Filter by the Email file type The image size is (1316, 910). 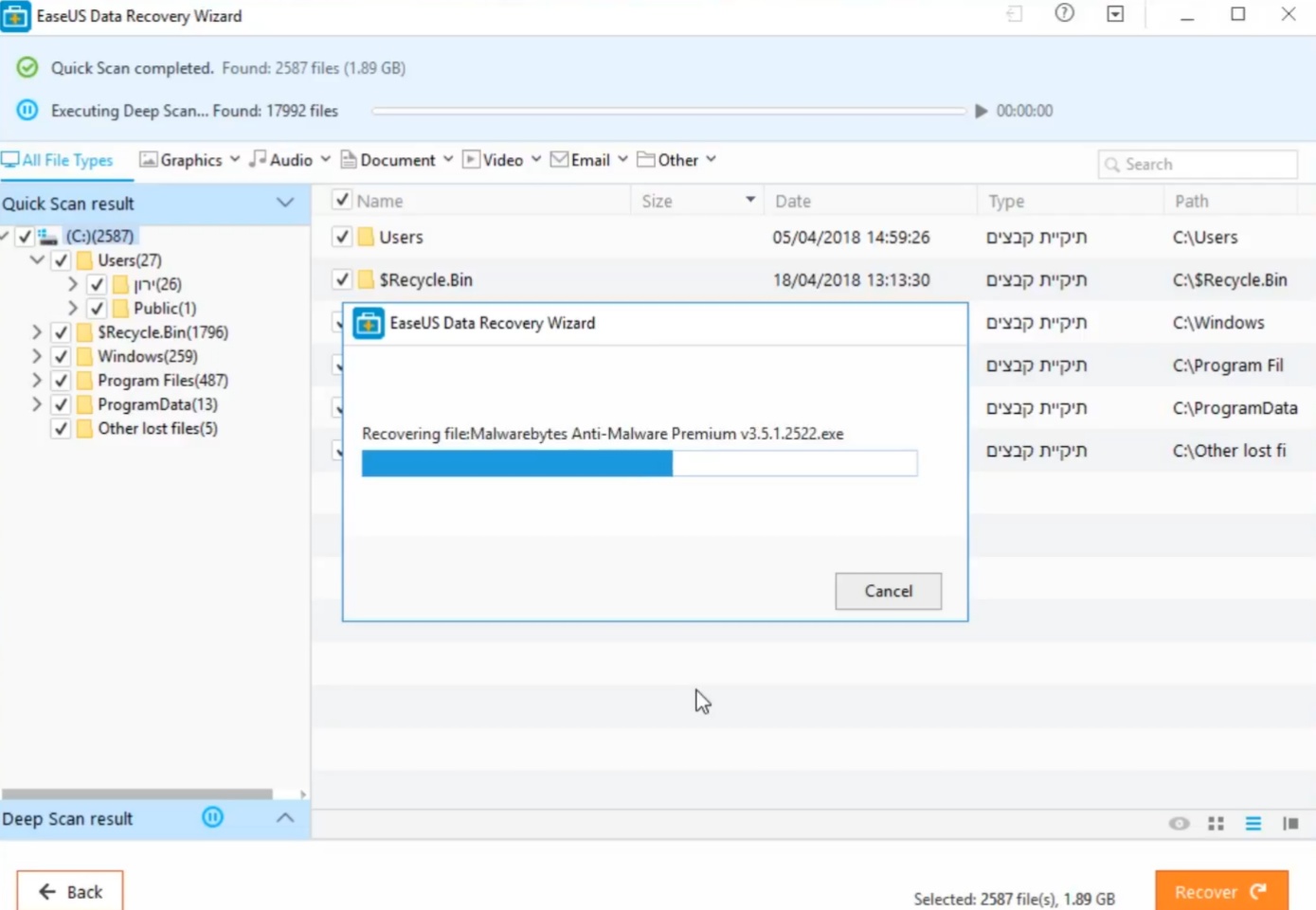[589, 160]
